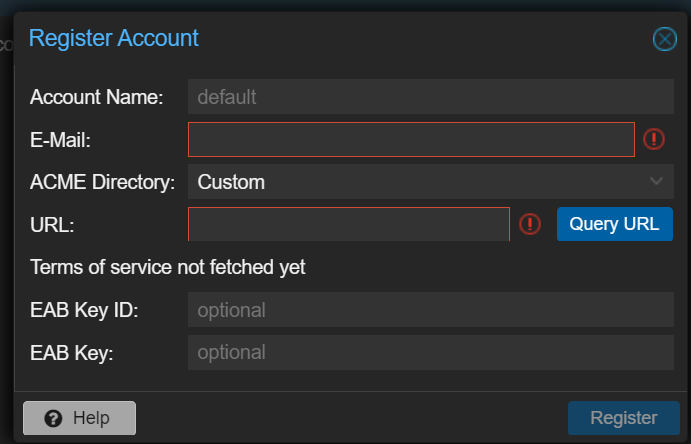Screen dimensions: 691x444
Task: Click into the E-Mail input field
Action: [411, 140]
